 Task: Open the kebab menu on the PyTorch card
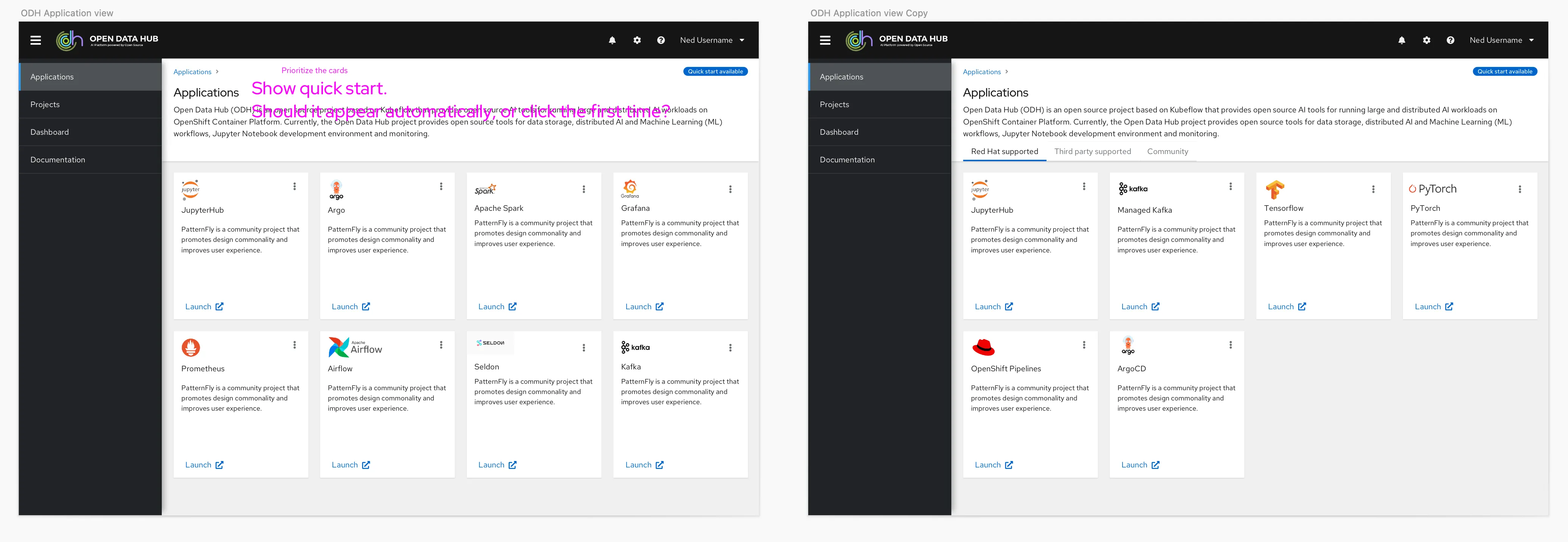(1520, 189)
